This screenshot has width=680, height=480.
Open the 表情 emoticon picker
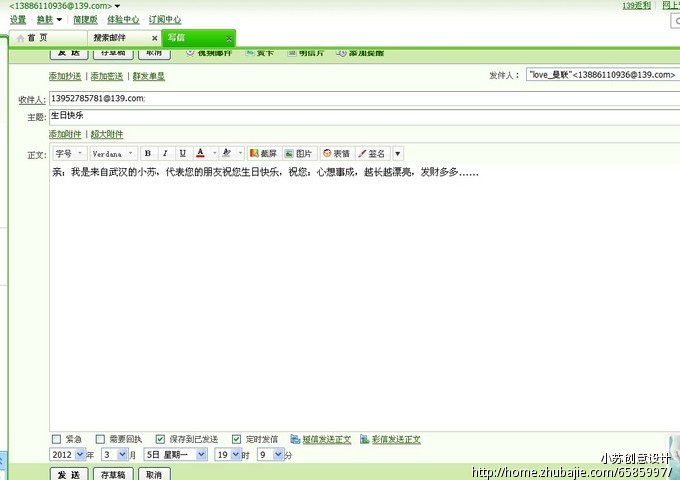tap(336, 154)
